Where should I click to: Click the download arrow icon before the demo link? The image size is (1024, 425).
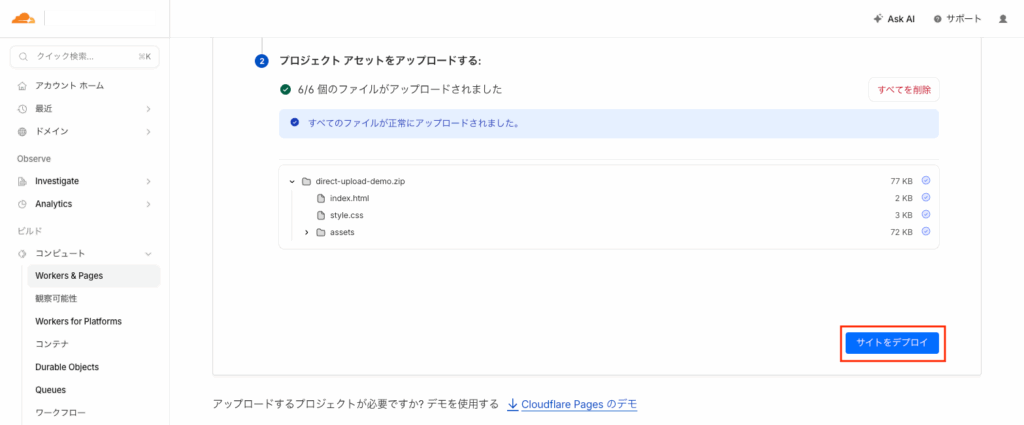(x=513, y=404)
